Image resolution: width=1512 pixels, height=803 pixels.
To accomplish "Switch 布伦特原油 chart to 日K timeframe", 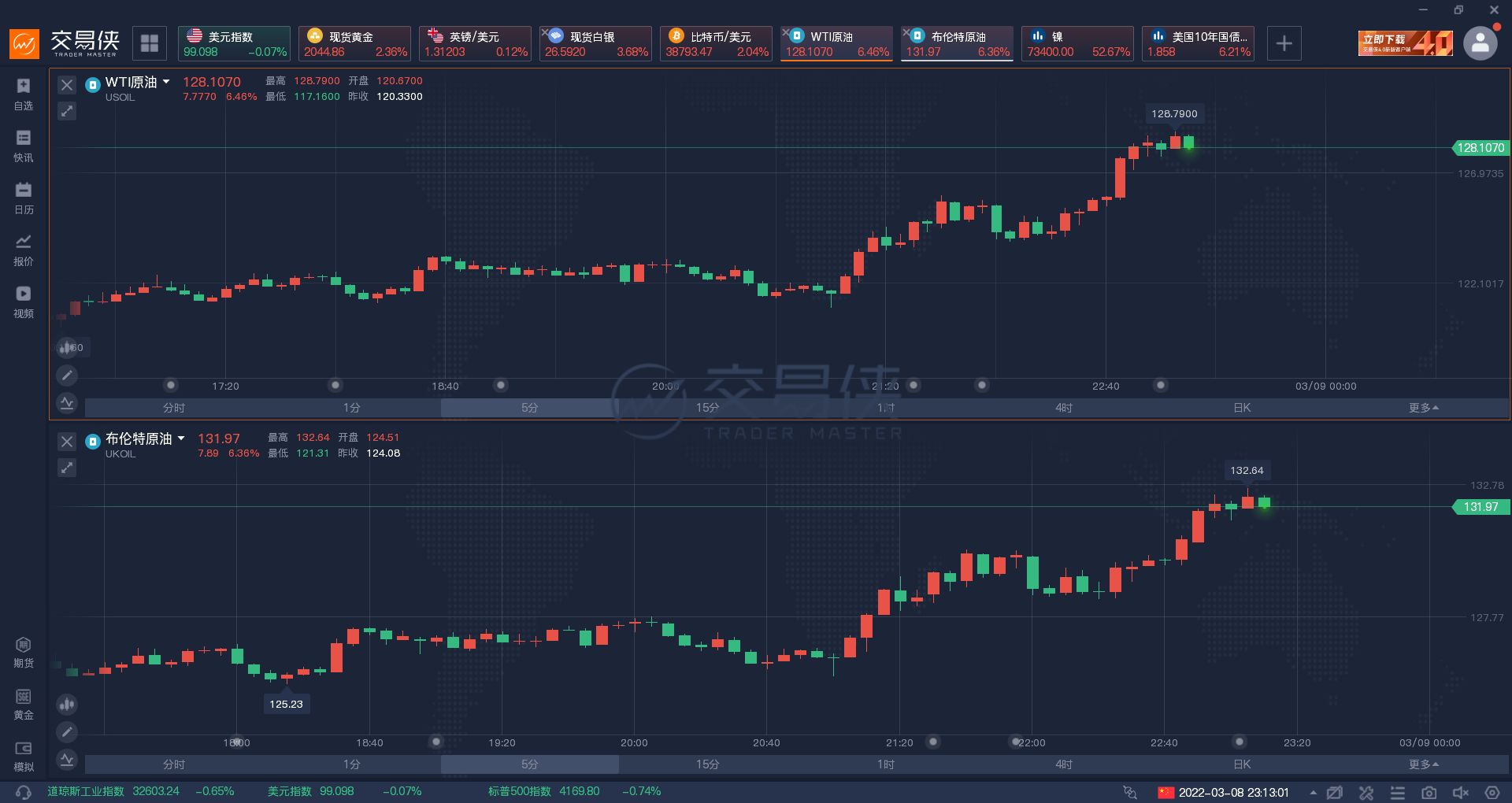I will click(x=1242, y=764).
